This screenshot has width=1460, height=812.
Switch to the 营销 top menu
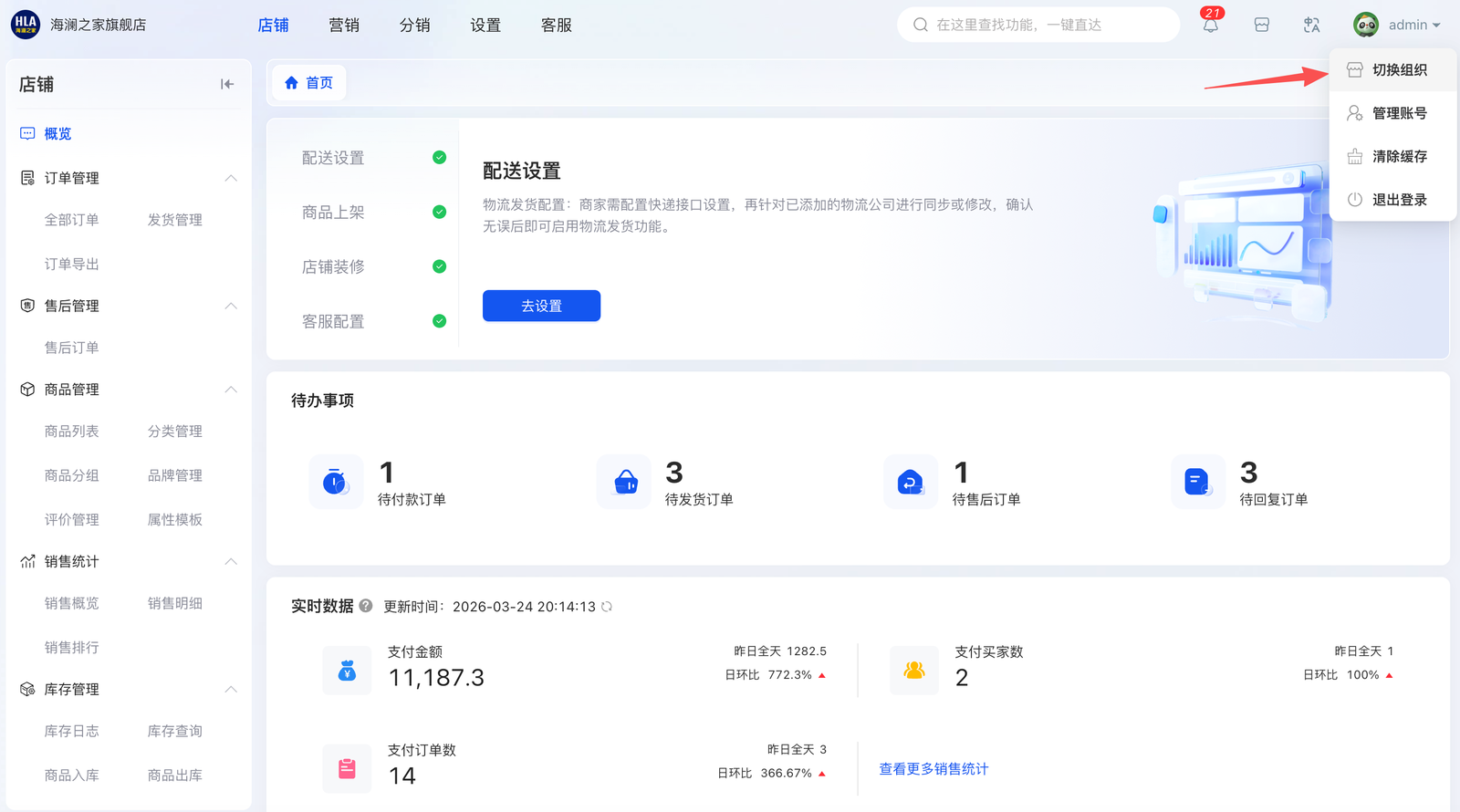coord(344,26)
